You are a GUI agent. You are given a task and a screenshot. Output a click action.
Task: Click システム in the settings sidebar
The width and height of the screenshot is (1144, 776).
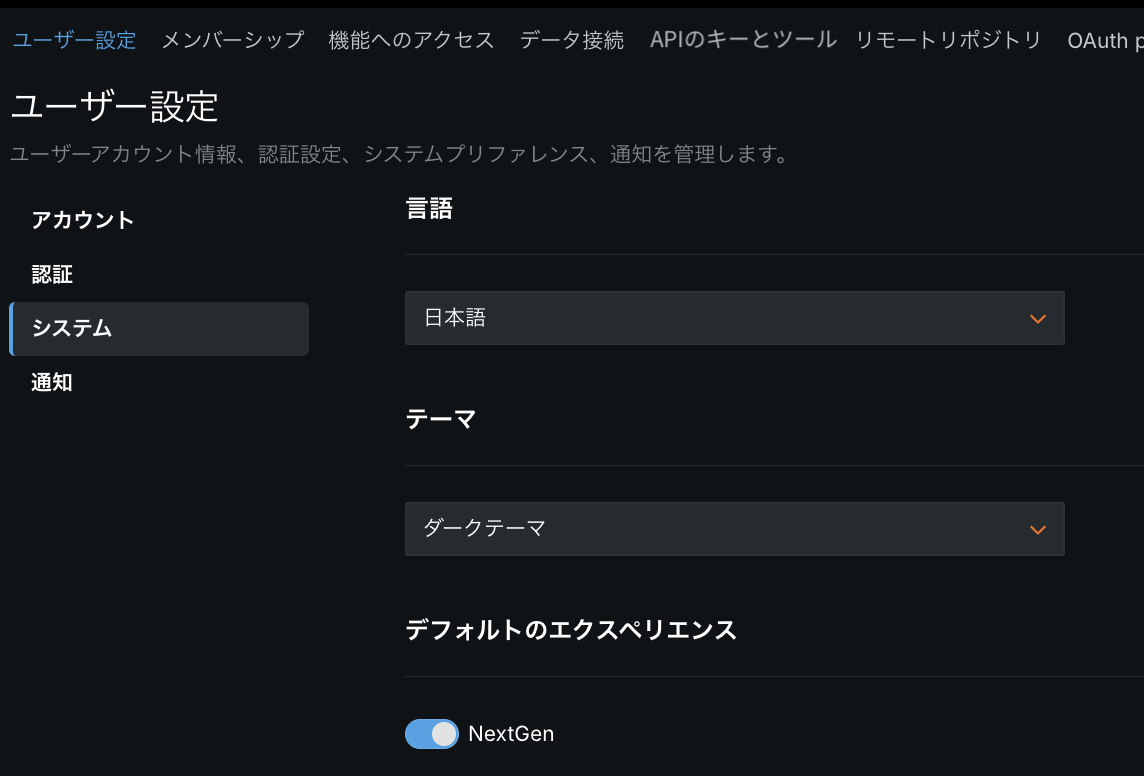click(72, 328)
